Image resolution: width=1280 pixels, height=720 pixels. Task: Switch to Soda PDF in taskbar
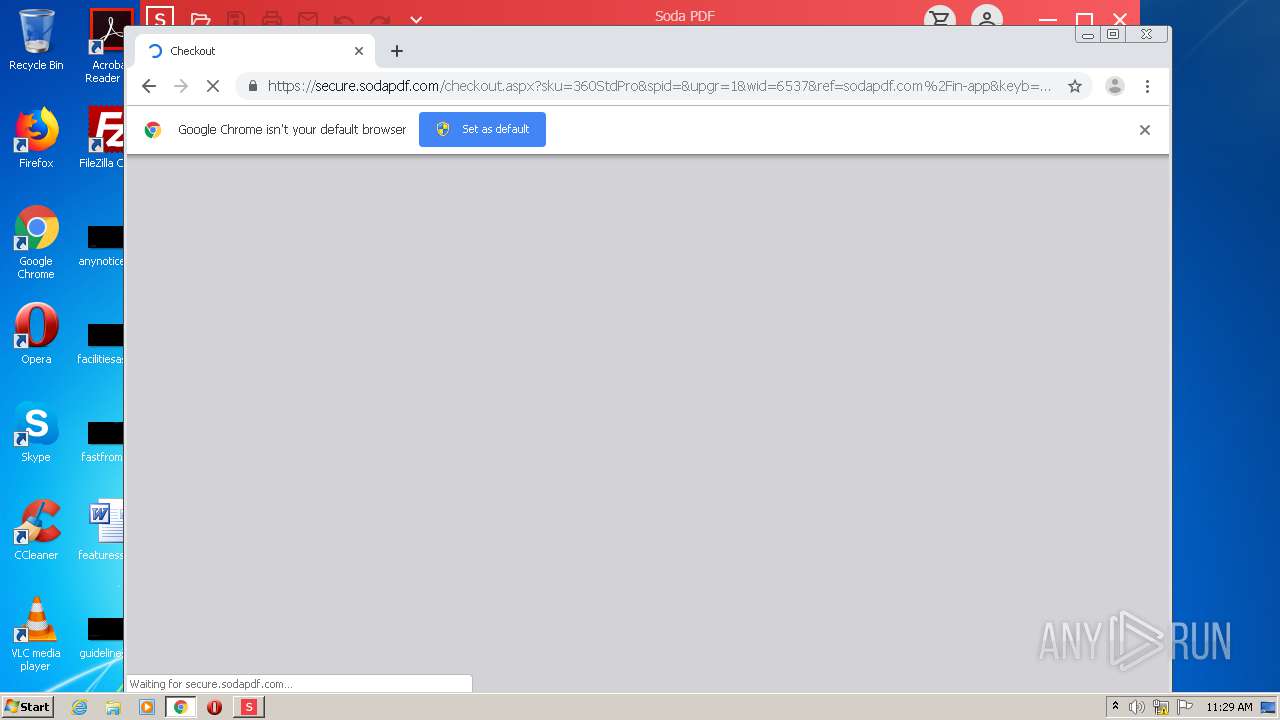(249, 707)
